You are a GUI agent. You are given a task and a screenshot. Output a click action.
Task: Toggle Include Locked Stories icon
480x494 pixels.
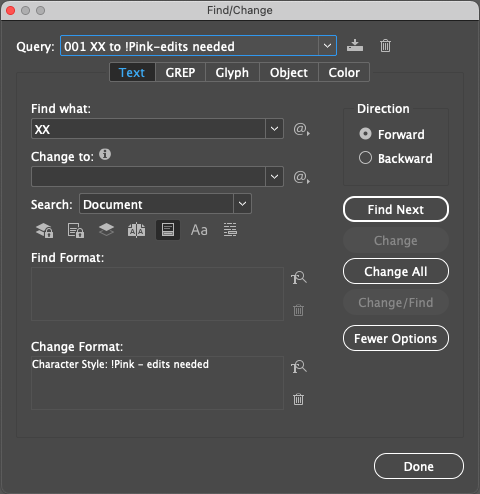(76, 230)
